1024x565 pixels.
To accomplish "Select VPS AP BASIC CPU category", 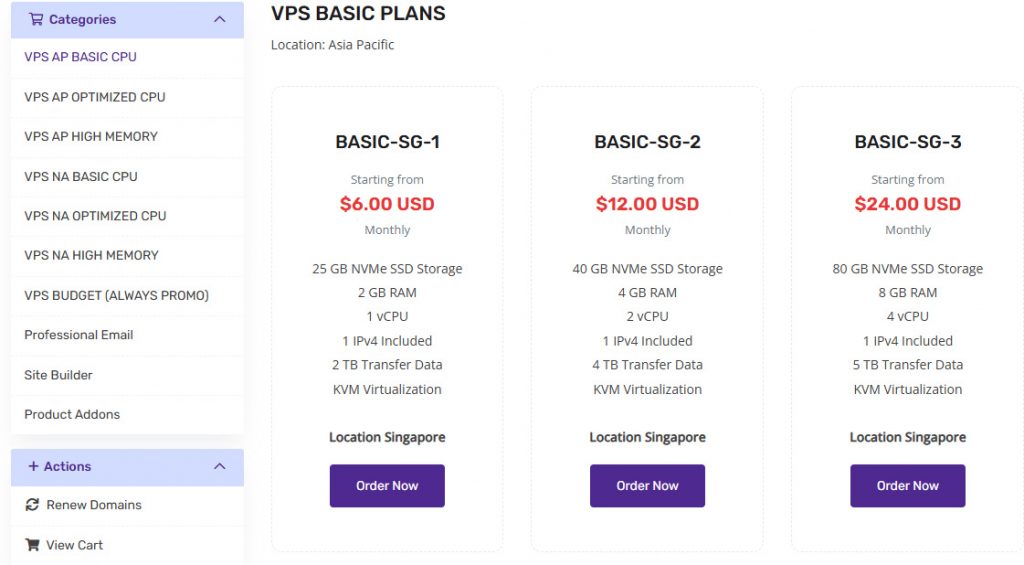I will click(x=80, y=57).
